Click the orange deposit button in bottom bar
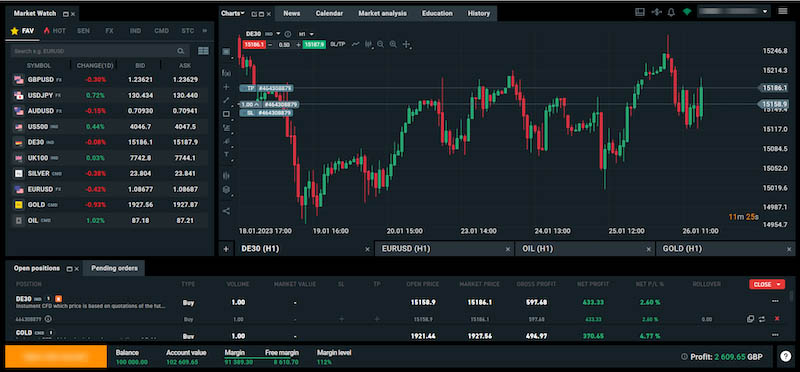 pyautogui.click(x=56, y=357)
